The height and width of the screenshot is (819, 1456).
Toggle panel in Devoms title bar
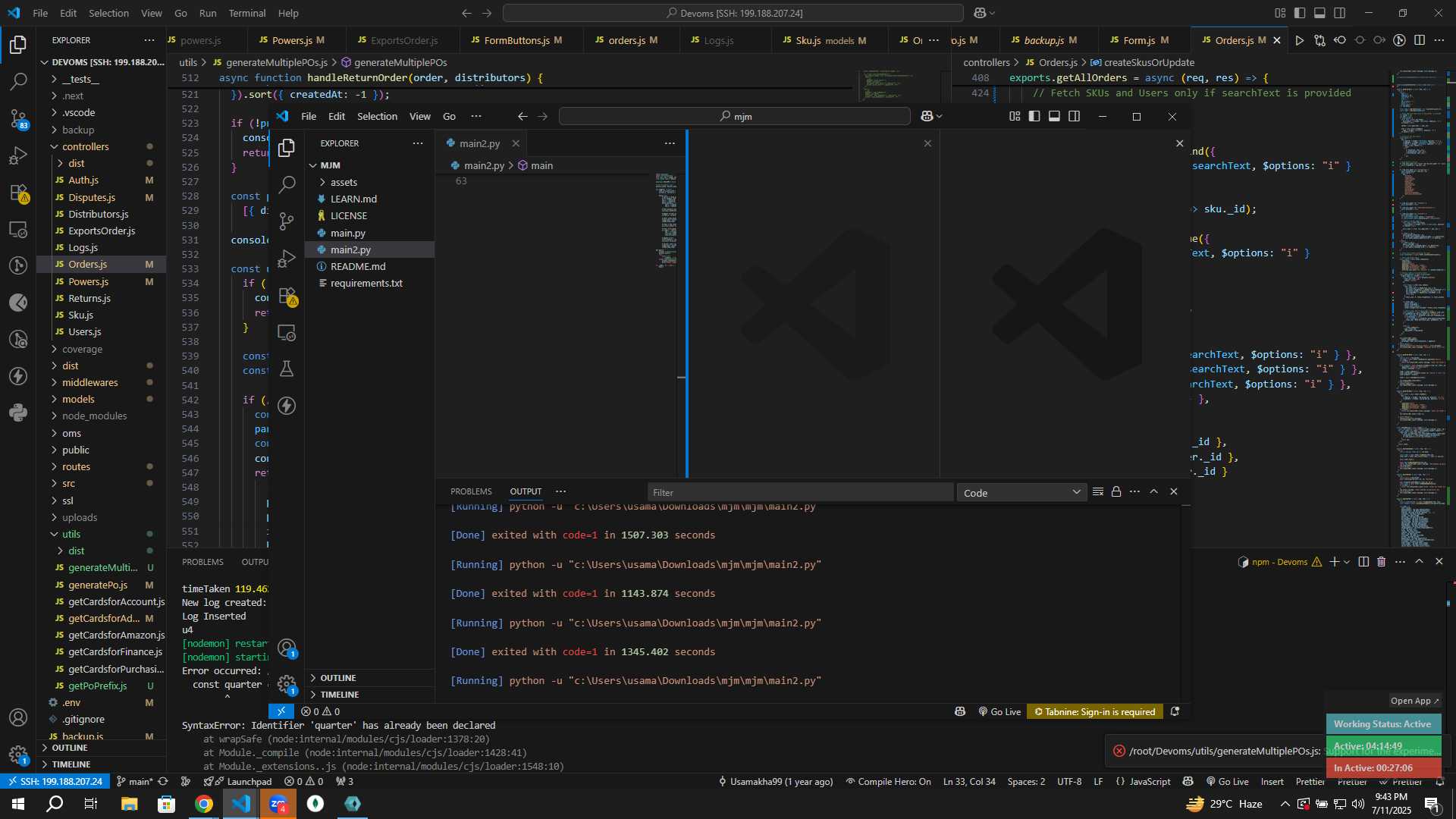[x=1319, y=13]
